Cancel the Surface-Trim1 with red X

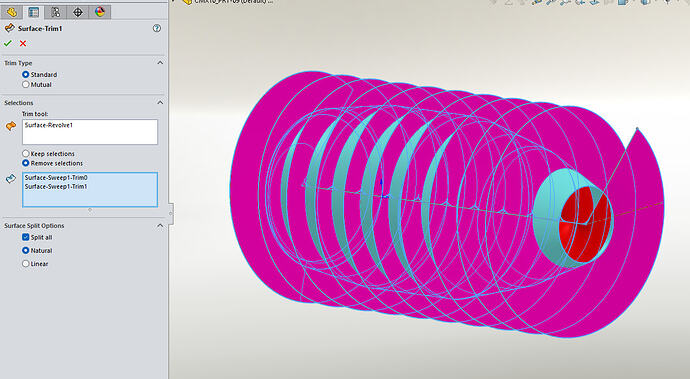point(23,43)
